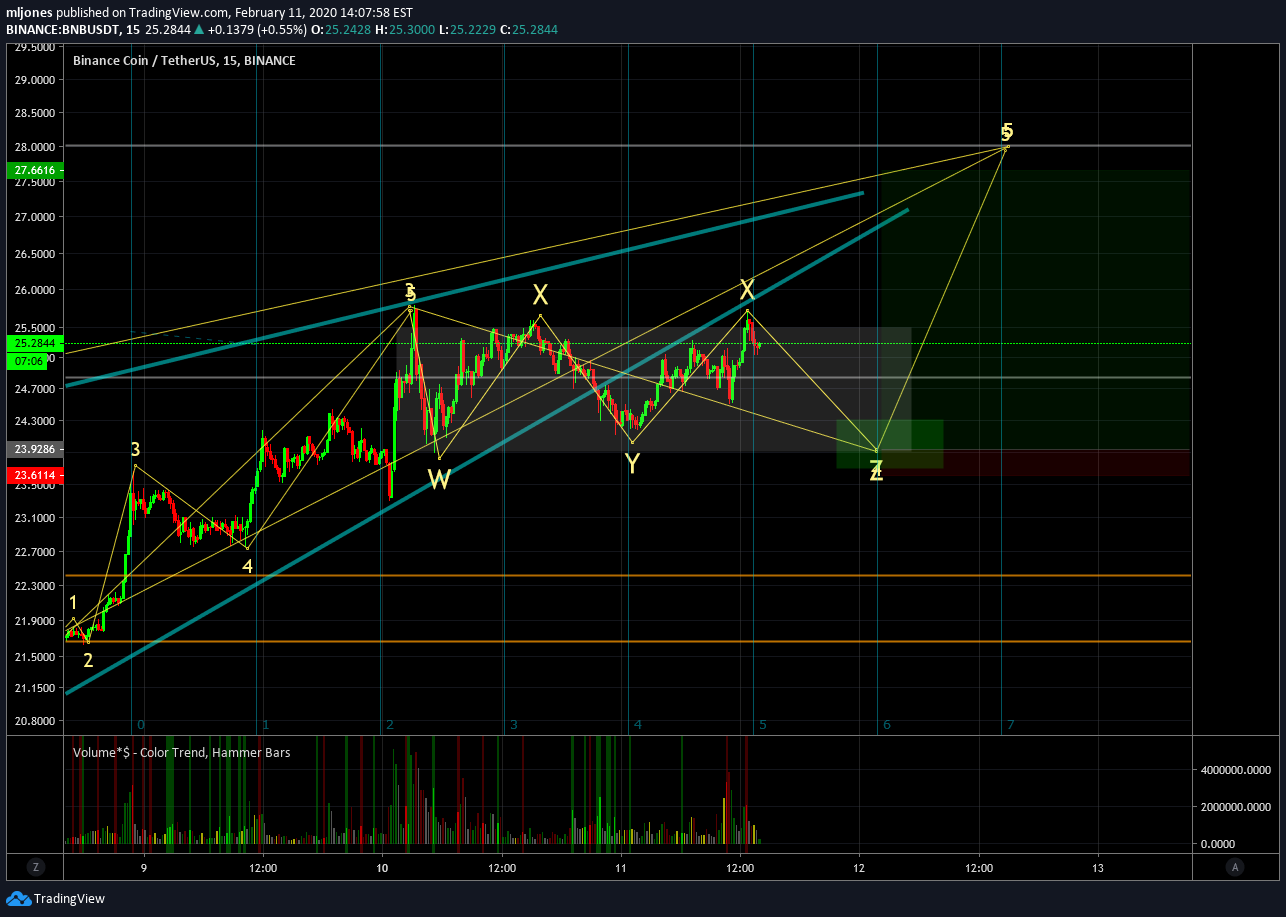Viewport: 1286px width, 917px height.
Task: Click the date 12 on the time axis
Action: (x=860, y=867)
